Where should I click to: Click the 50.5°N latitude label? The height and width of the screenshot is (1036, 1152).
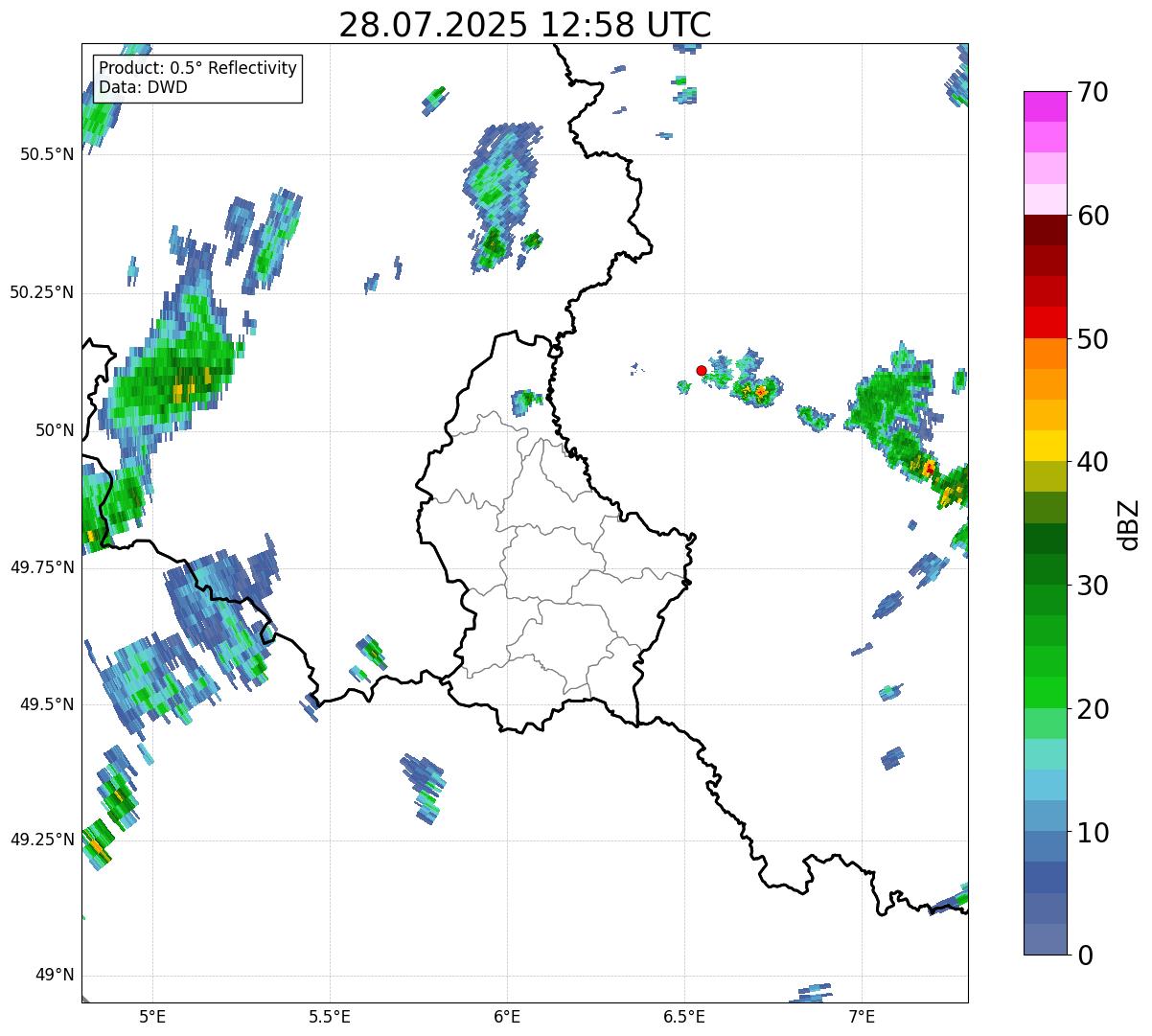coord(46,154)
